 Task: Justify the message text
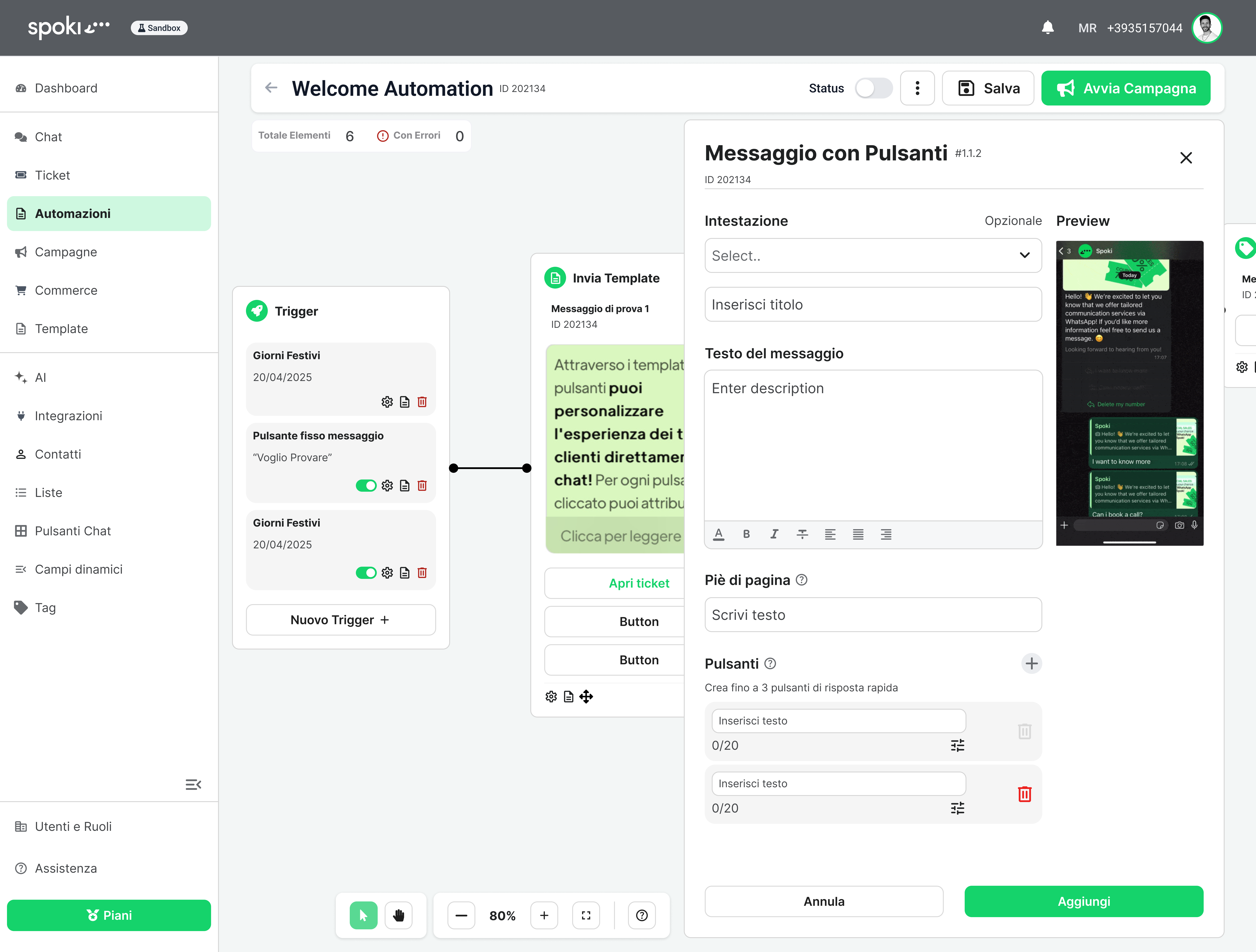858,534
